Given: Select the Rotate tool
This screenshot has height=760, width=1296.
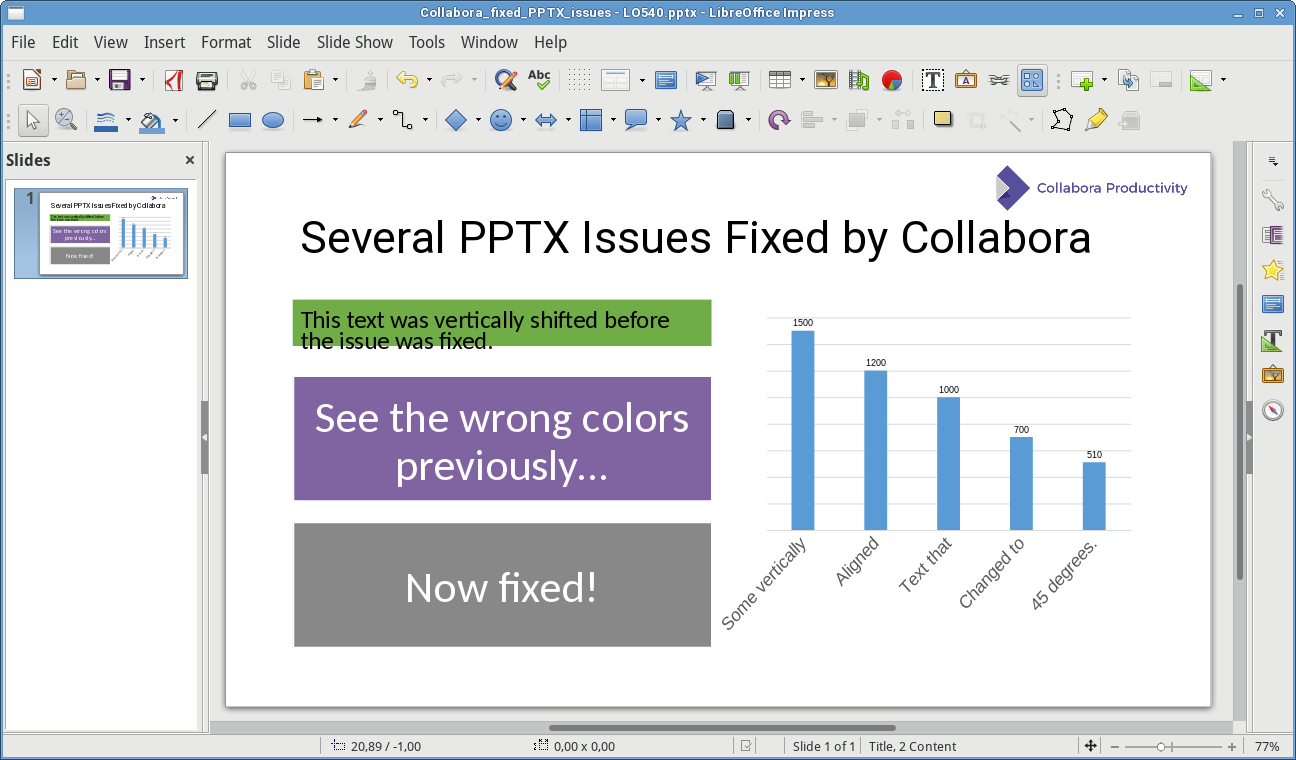Looking at the screenshot, I should (x=779, y=120).
